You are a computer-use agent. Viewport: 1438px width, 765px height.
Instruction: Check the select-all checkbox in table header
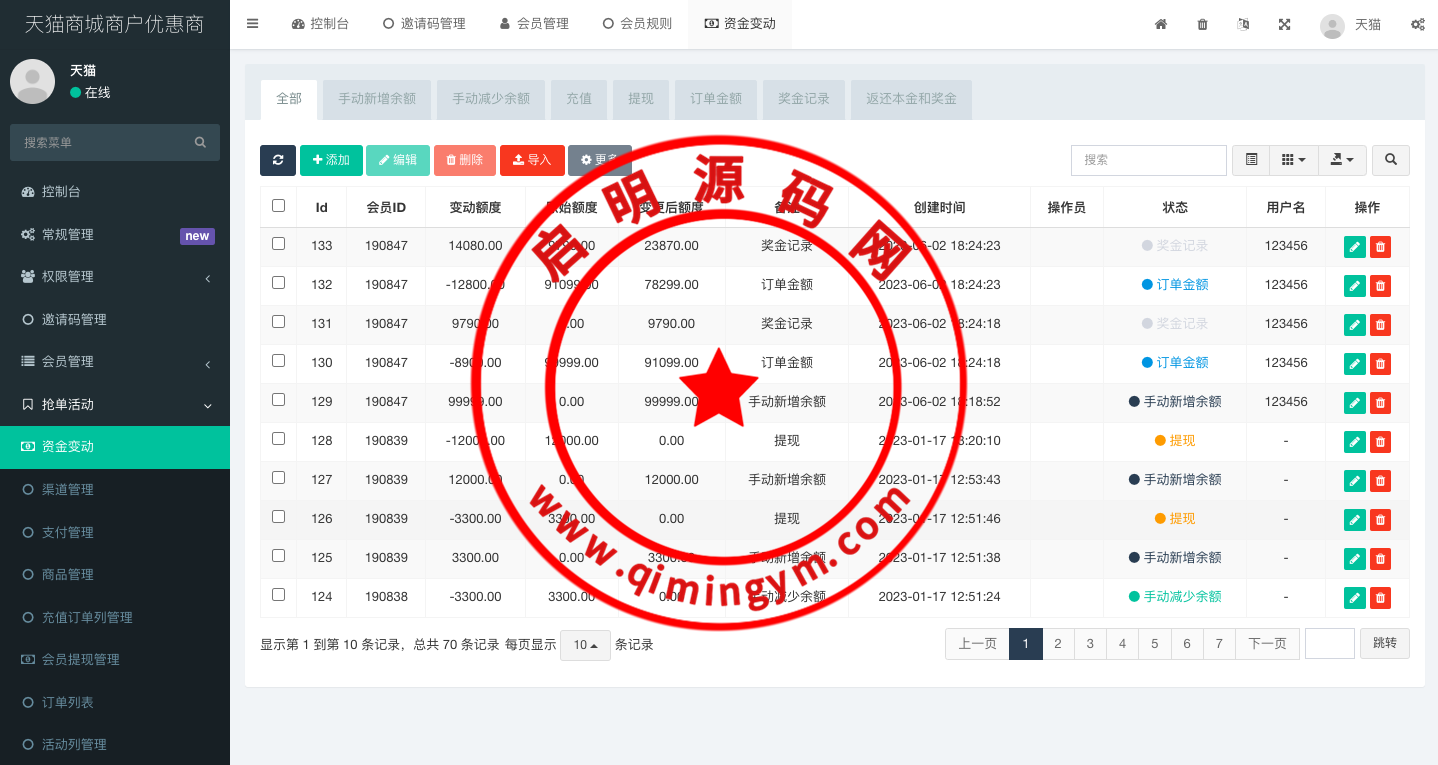click(278, 206)
